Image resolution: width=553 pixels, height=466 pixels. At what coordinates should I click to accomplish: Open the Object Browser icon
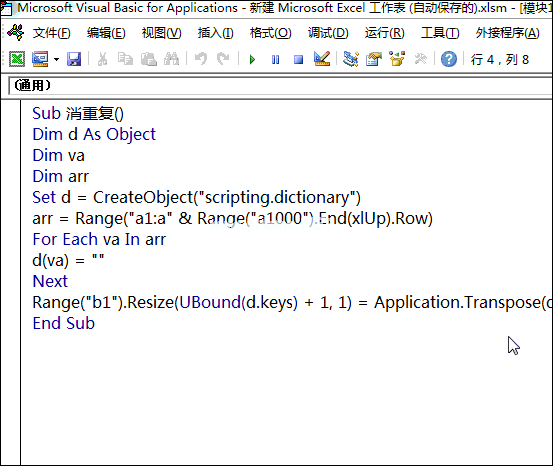pyautogui.click(x=397, y=59)
